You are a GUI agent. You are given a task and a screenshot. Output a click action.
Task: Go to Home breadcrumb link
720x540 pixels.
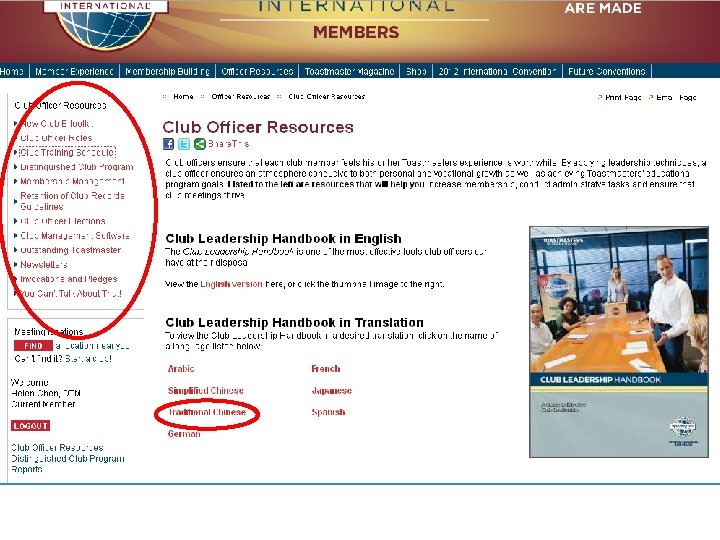(x=183, y=96)
